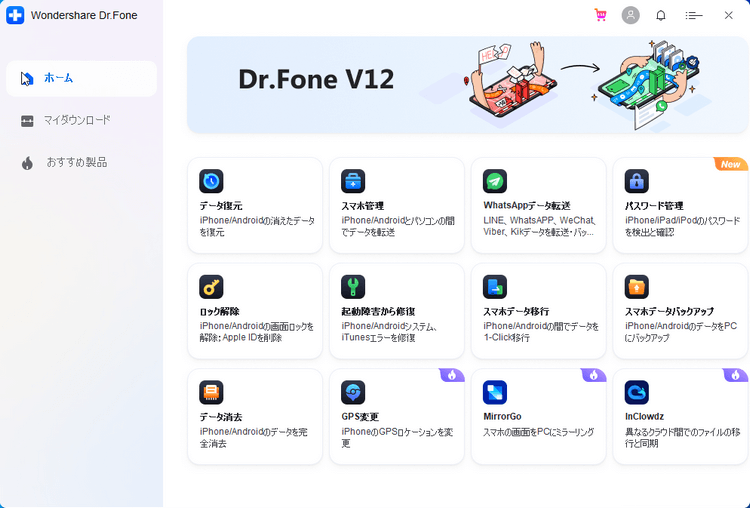Click the データ復元 clock icon
This screenshot has height=508, width=750.
coord(211,181)
